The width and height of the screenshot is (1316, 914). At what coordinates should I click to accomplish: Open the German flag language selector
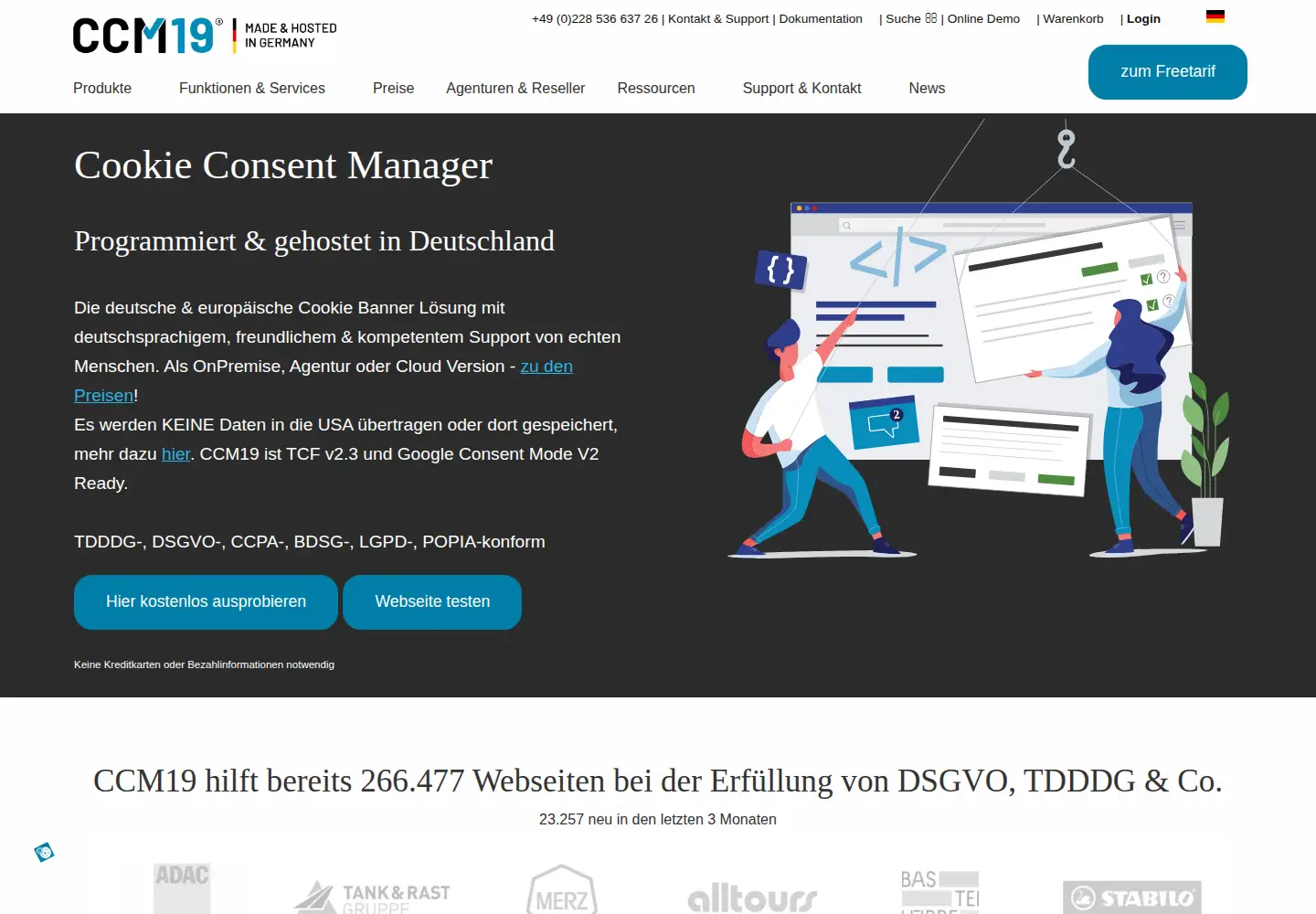point(1215,16)
